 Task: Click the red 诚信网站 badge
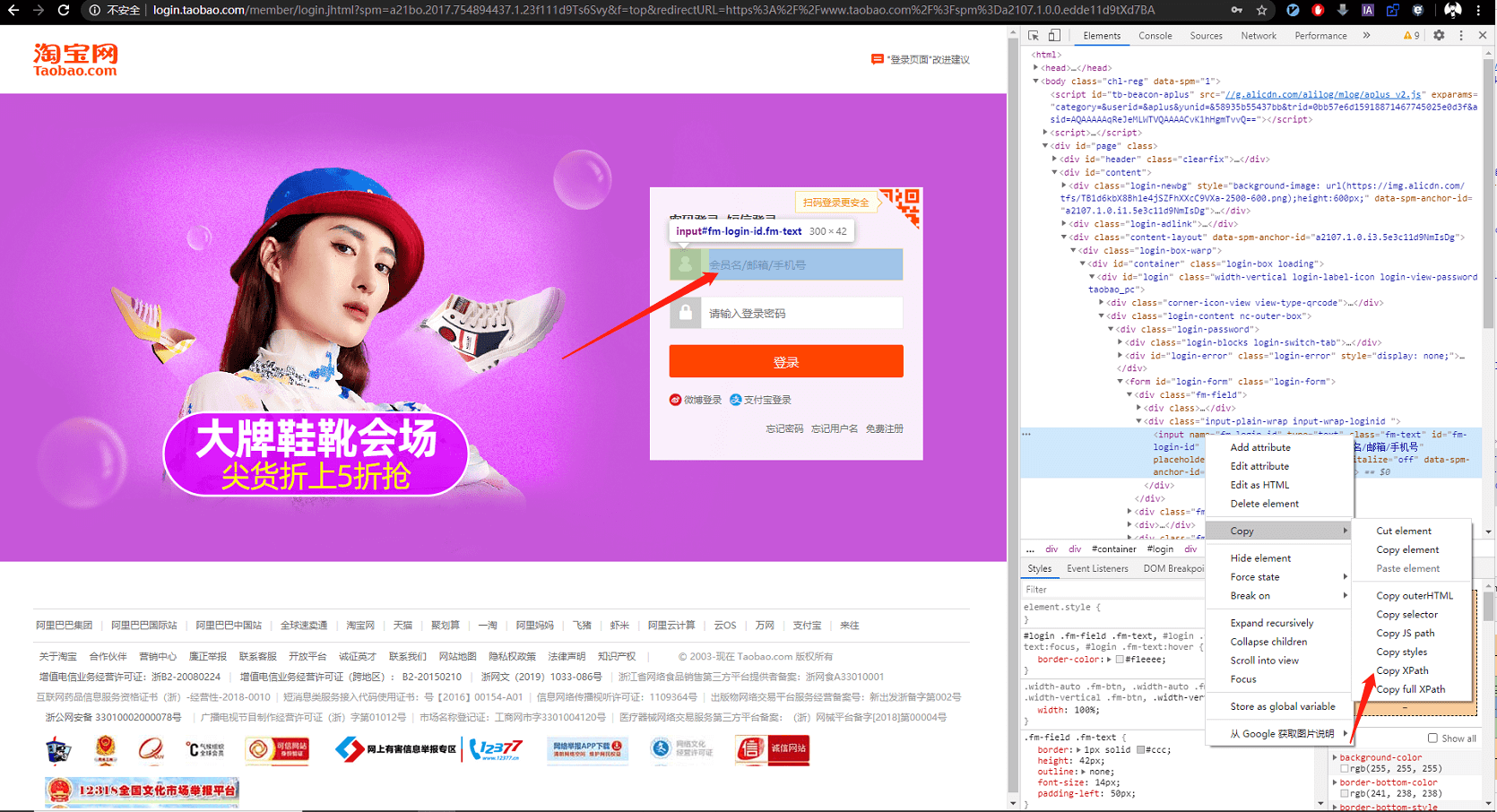(772, 748)
